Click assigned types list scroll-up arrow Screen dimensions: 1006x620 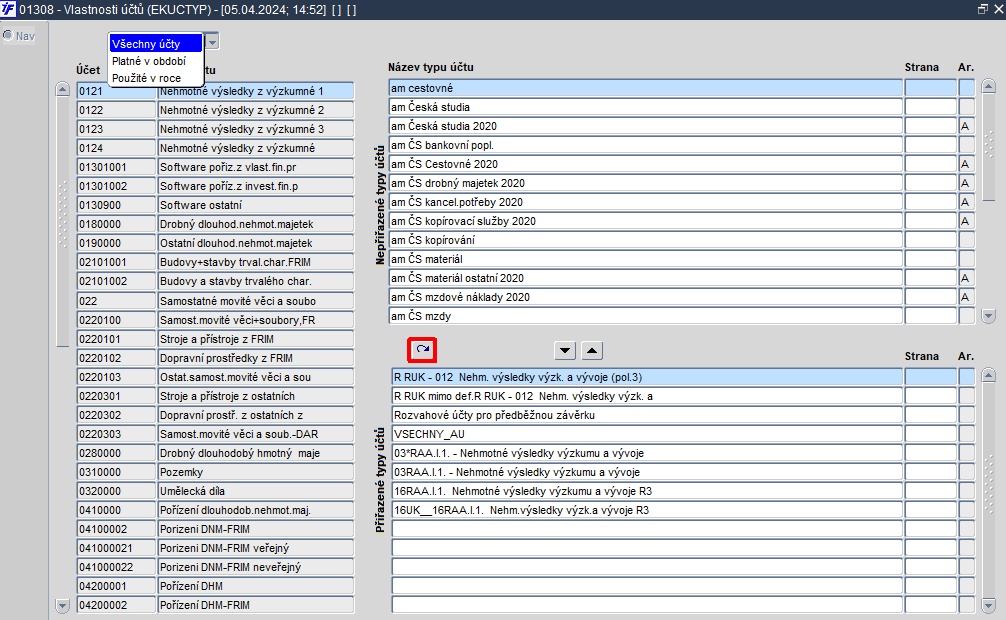(x=989, y=375)
